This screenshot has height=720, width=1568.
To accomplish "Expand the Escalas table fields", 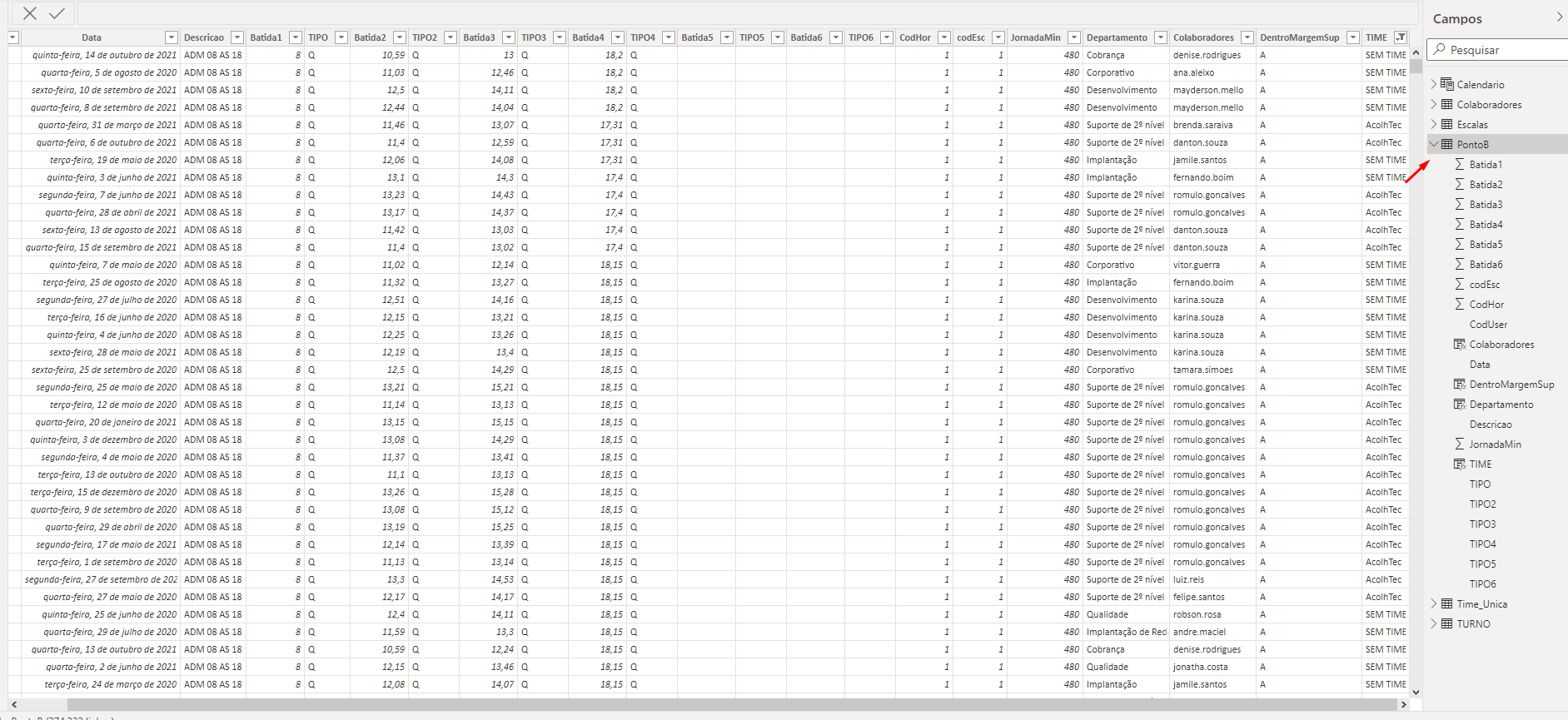I will click(1434, 124).
